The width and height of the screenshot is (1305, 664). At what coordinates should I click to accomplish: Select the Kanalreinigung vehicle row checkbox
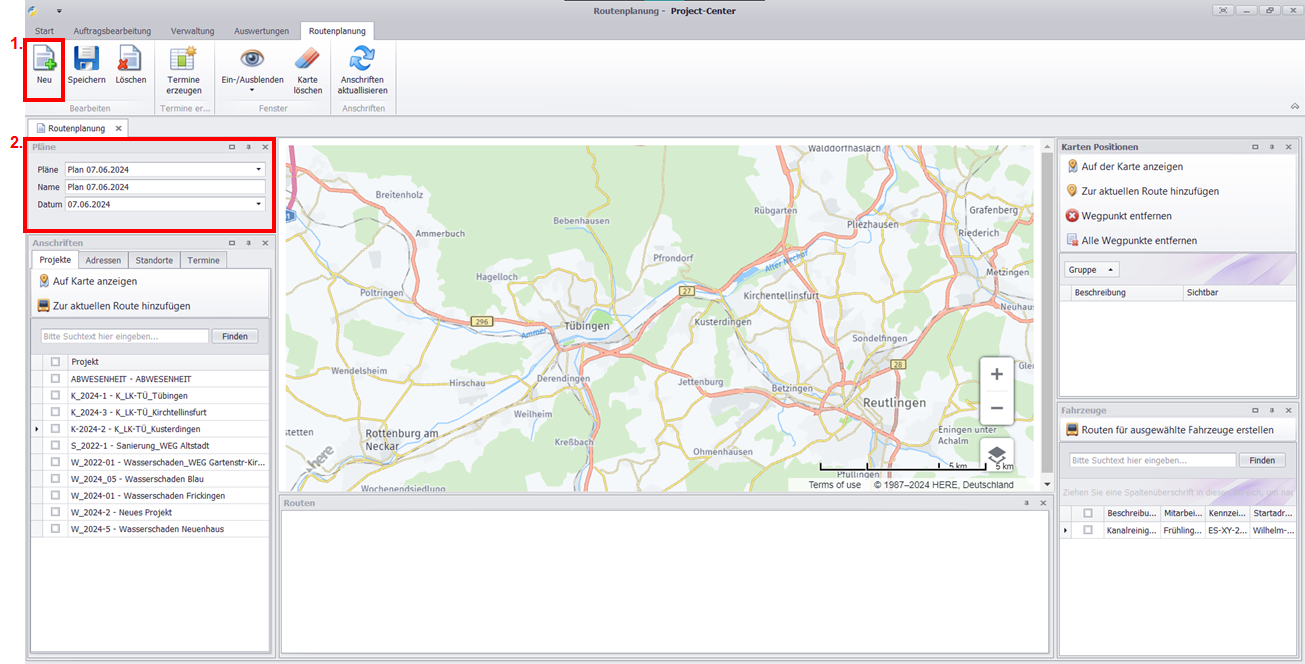[x=1088, y=530]
